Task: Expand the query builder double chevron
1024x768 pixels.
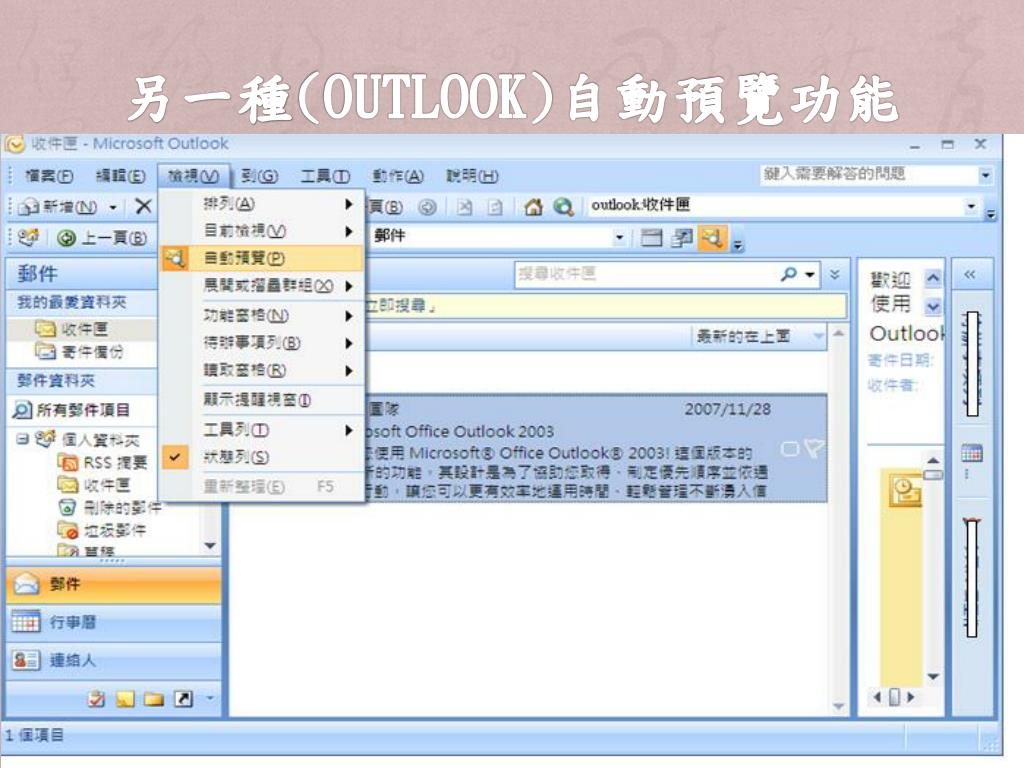Action: (835, 274)
